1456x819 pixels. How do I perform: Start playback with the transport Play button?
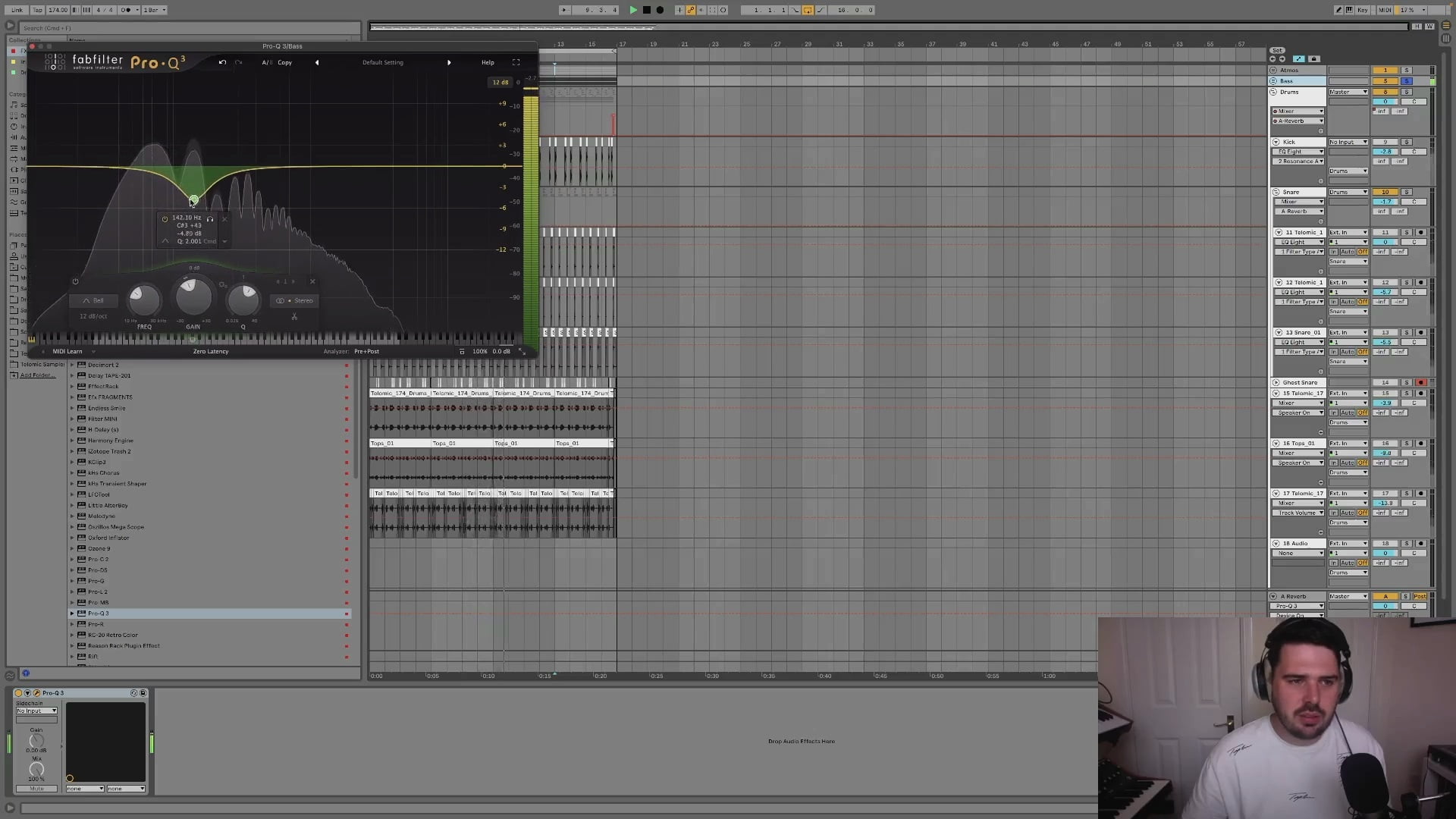(x=633, y=10)
